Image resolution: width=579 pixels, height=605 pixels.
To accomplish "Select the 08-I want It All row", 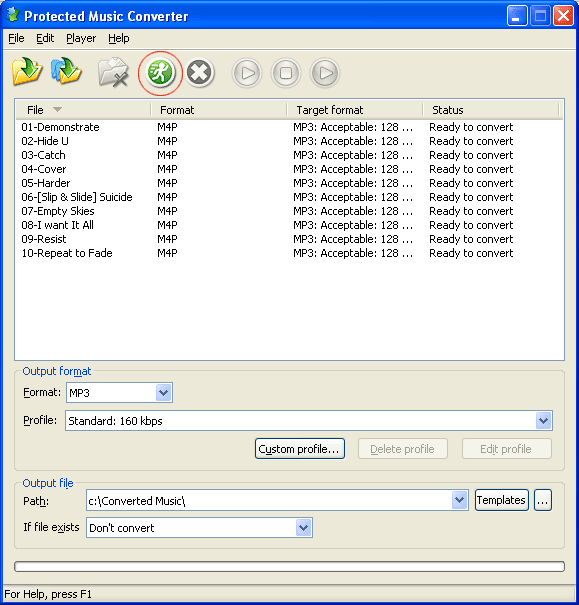I will [x=289, y=225].
